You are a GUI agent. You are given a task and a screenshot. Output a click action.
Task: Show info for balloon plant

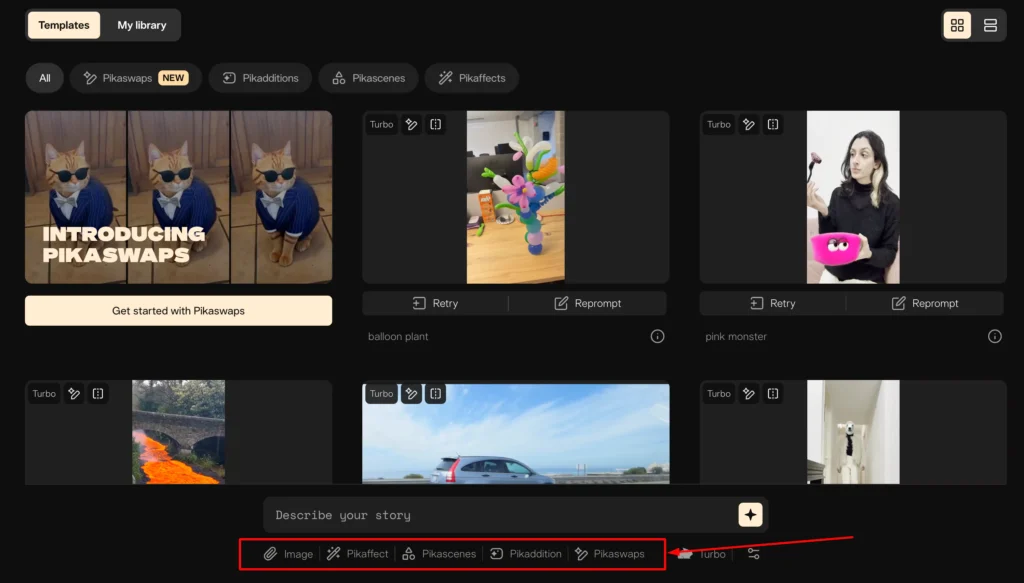point(657,336)
